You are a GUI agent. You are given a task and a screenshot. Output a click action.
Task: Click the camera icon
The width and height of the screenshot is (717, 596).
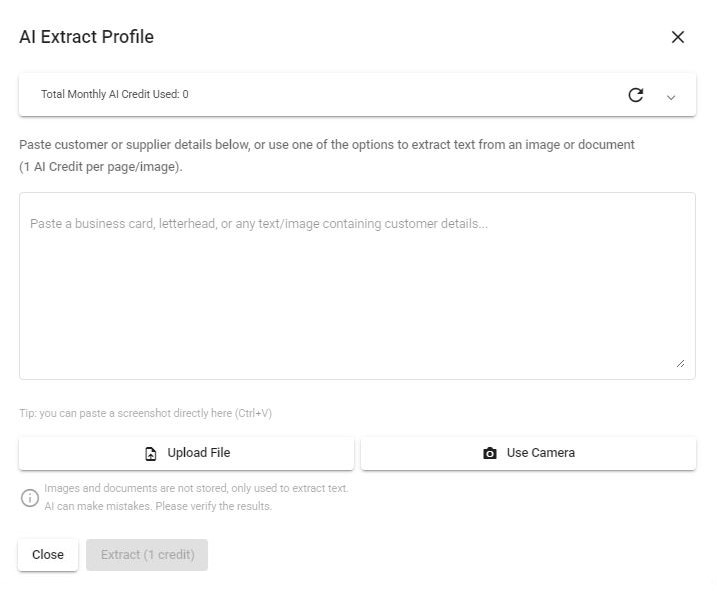pos(490,453)
